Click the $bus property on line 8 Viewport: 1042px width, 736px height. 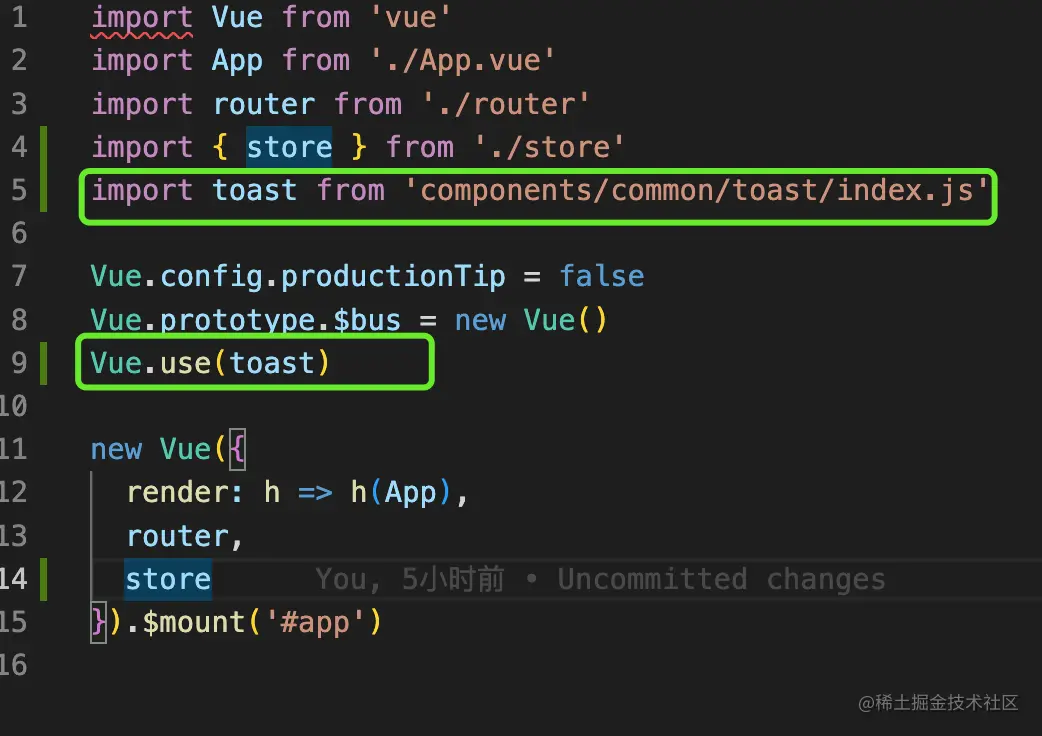[367, 320]
